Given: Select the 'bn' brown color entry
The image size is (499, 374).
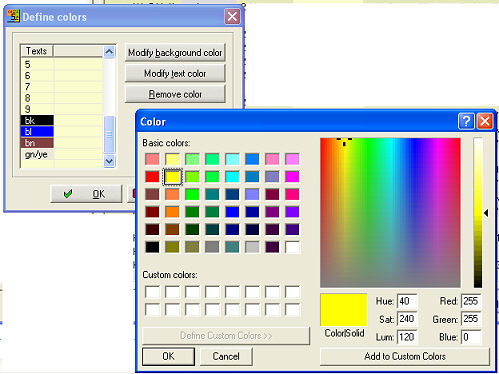Looking at the screenshot, I should click(37, 143).
